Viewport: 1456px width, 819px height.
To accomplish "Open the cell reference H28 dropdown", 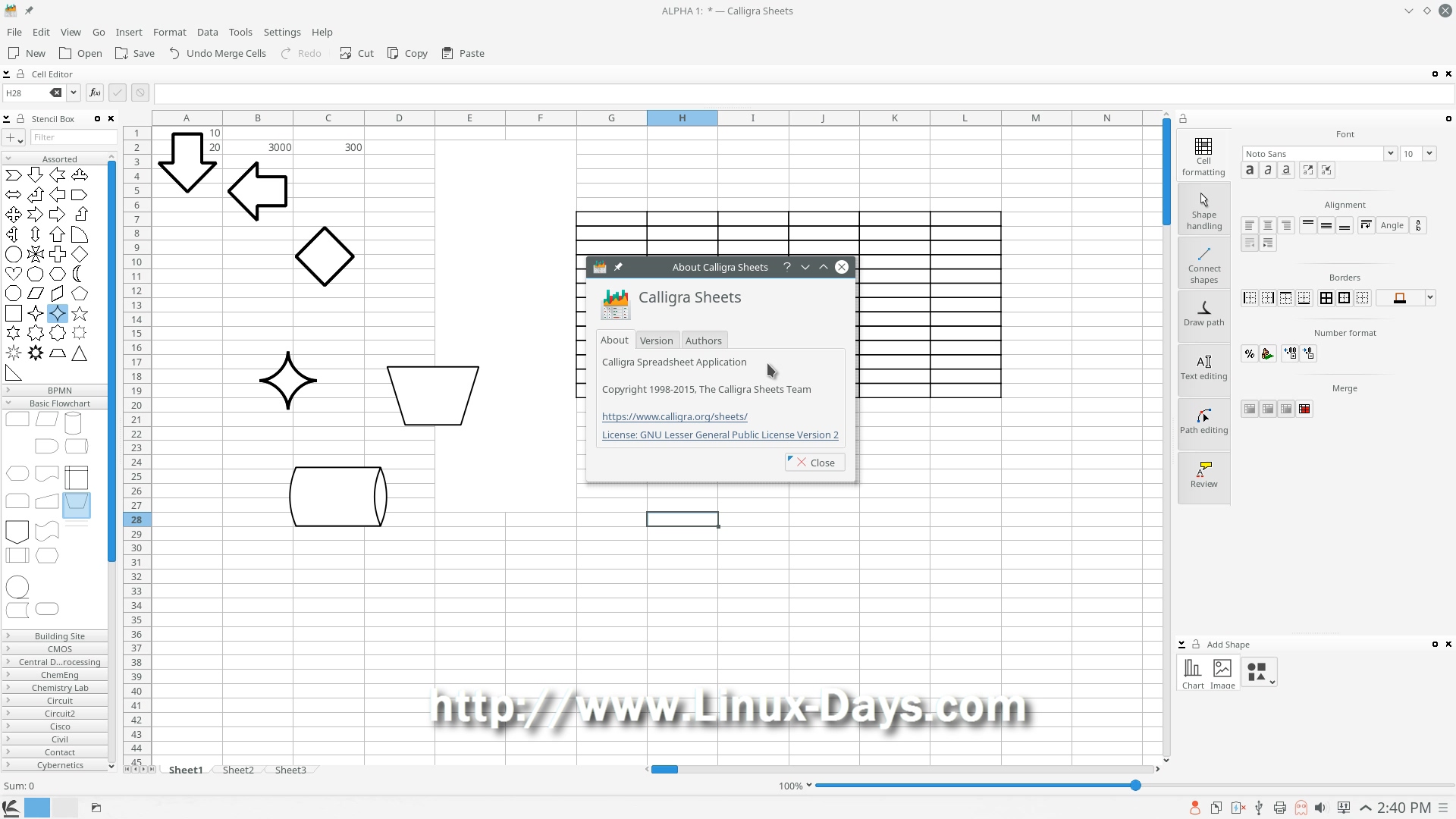I will 74,93.
